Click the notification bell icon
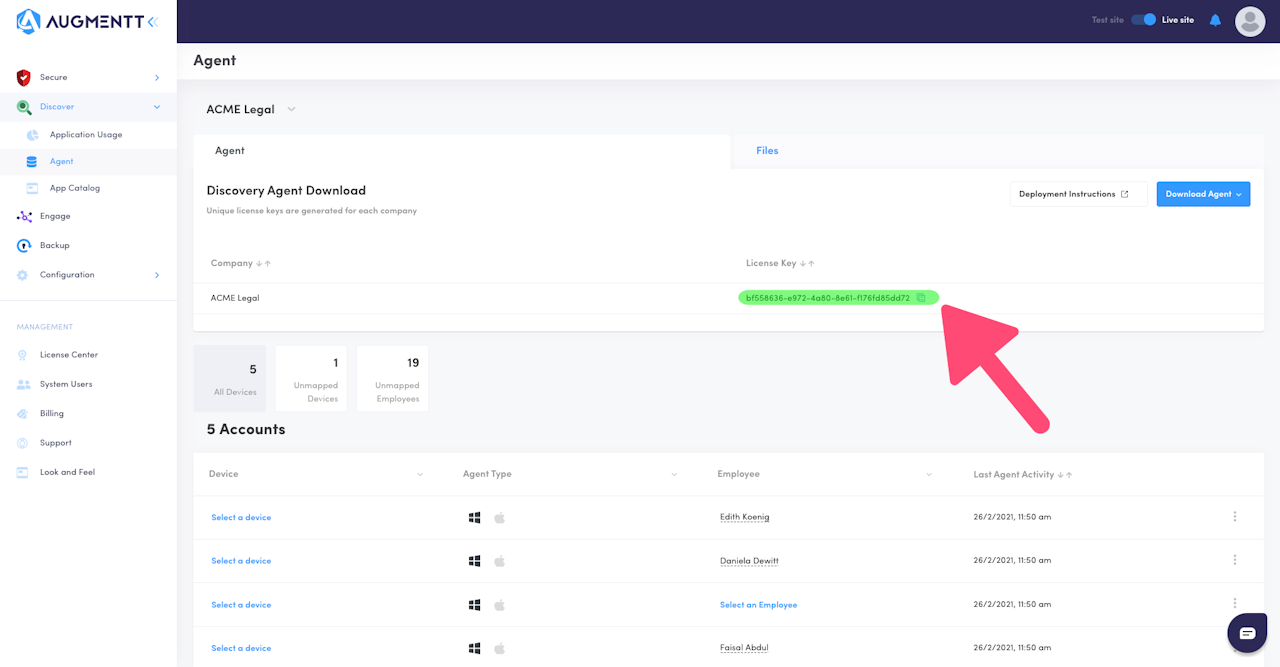Screen dimensions: 1280x667 1215,20
